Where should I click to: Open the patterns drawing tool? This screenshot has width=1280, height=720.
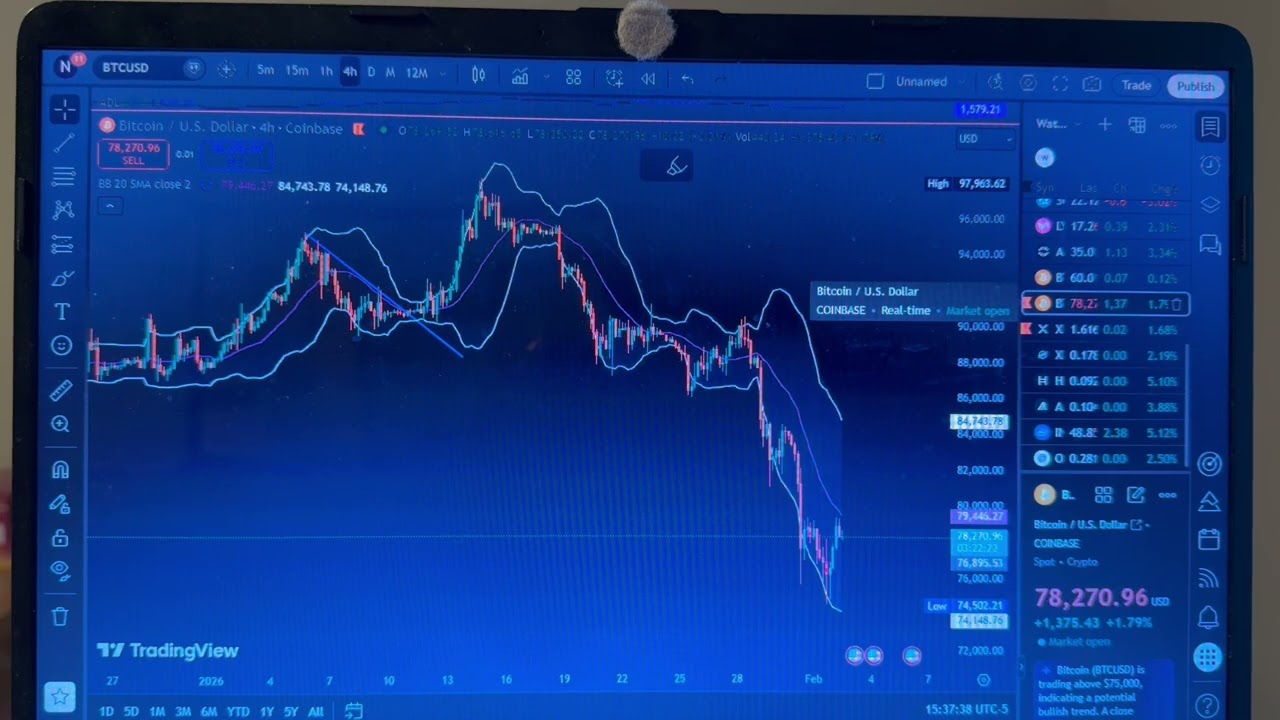pos(63,210)
